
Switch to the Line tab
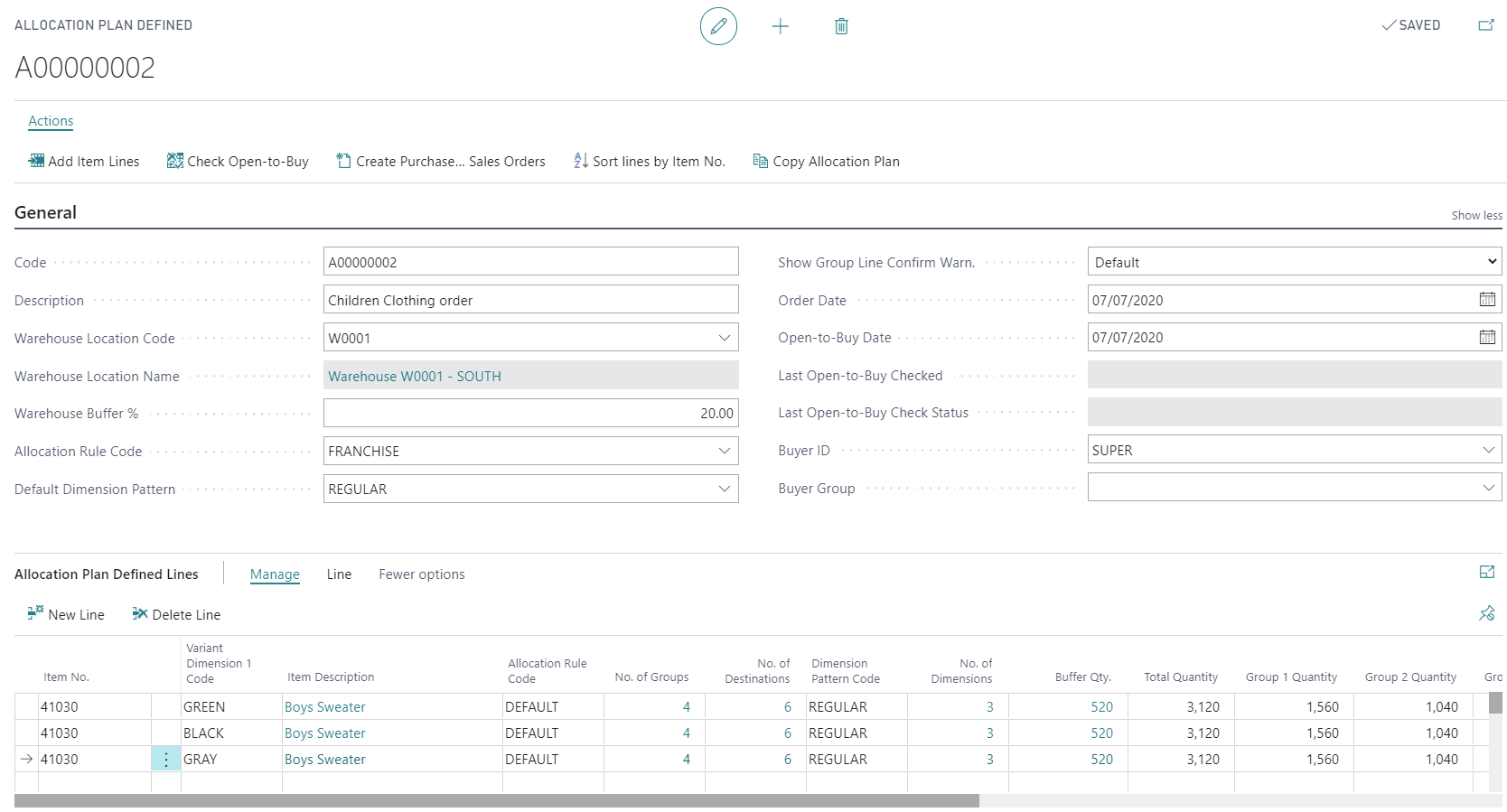coord(339,574)
